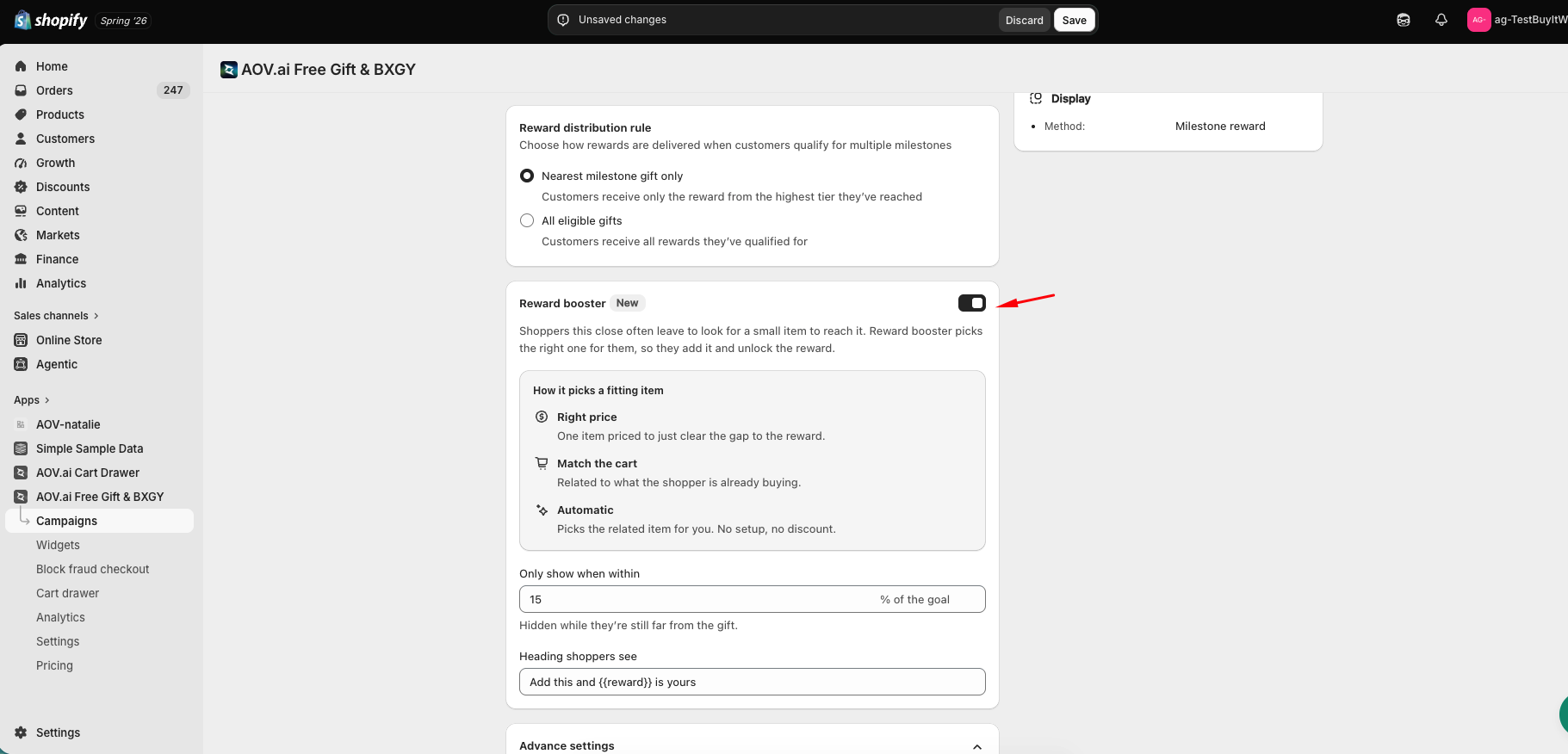
Task: Click the Match the cart heading
Action: [597, 464]
